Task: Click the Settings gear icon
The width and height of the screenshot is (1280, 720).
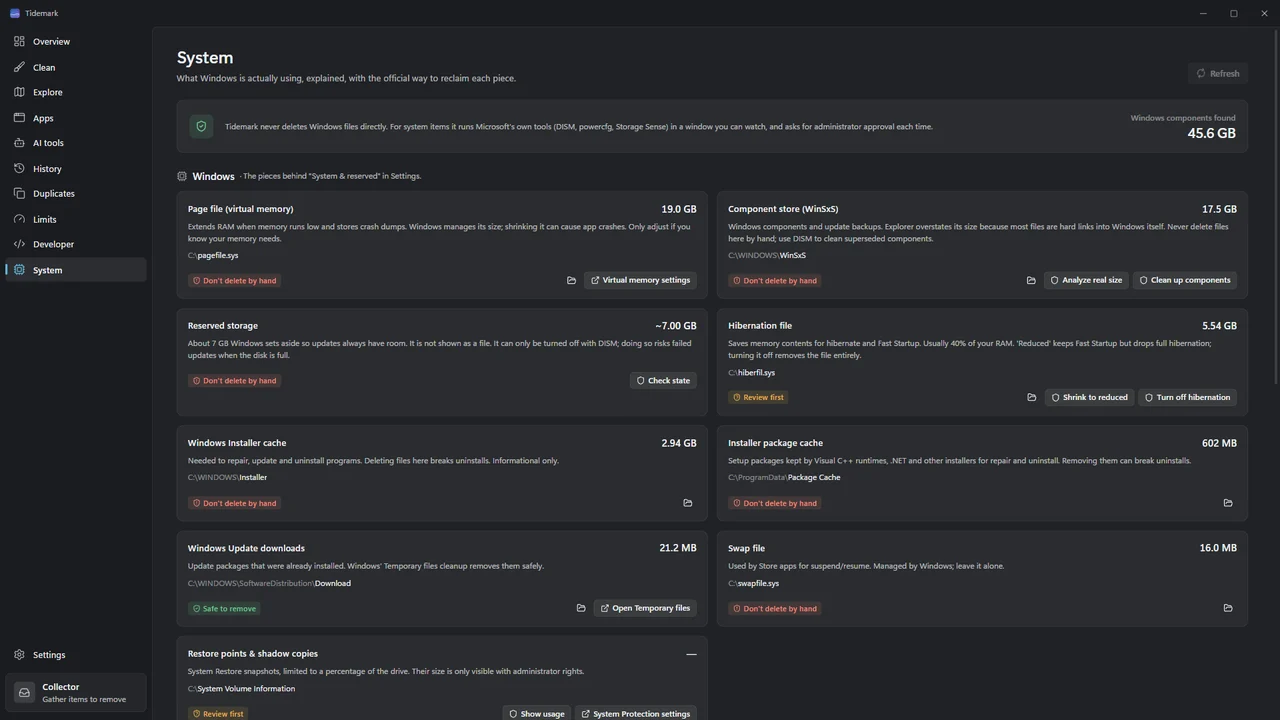Action: coord(19,655)
